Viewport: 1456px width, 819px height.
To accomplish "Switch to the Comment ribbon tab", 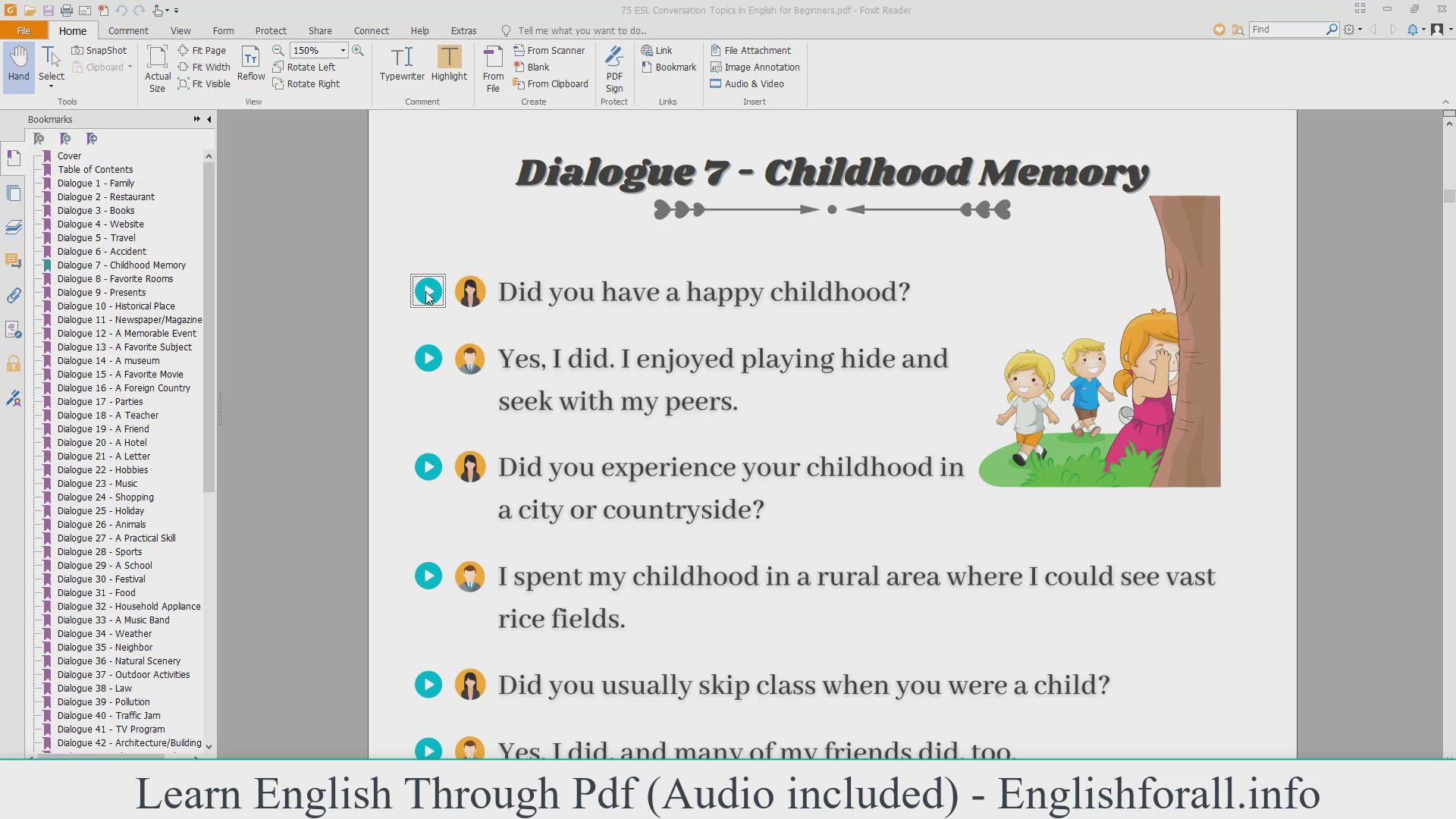I will tap(128, 30).
